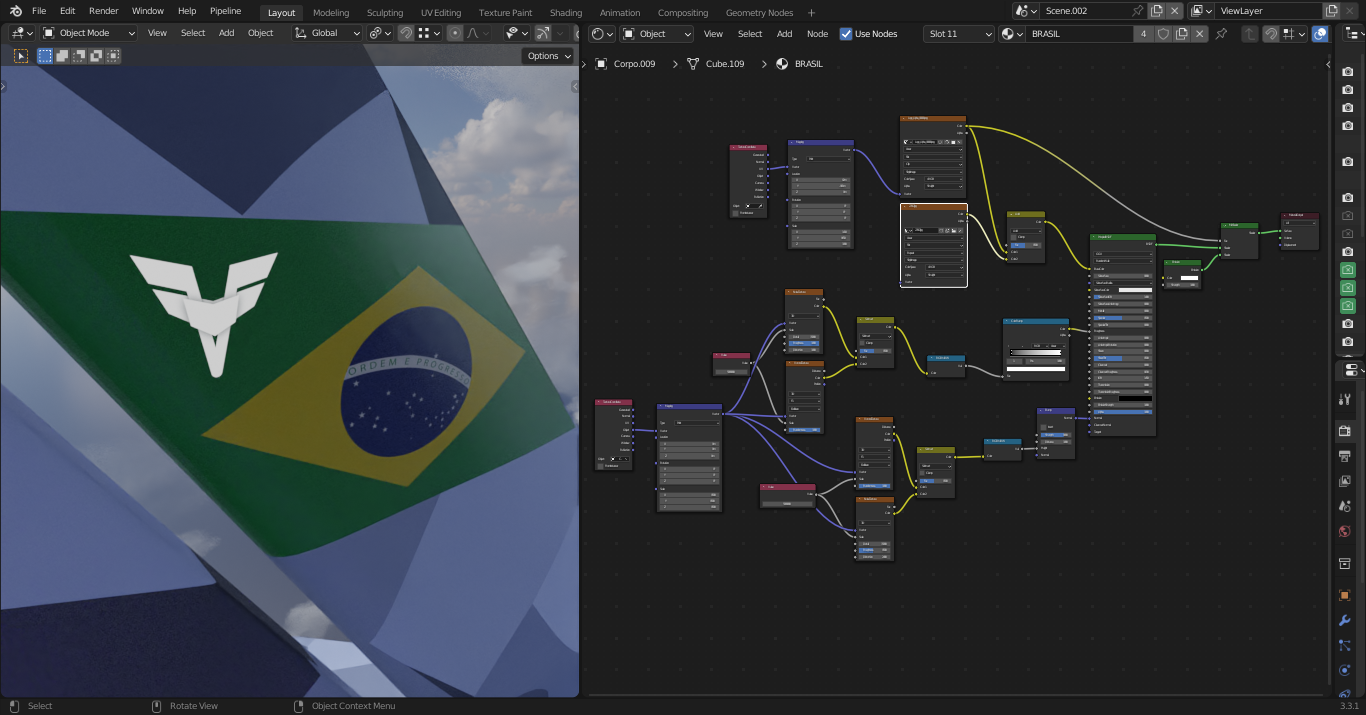Viewport: 1366px width, 715px height.
Task: Click the Blender logo icon
Action: (16, 10)
